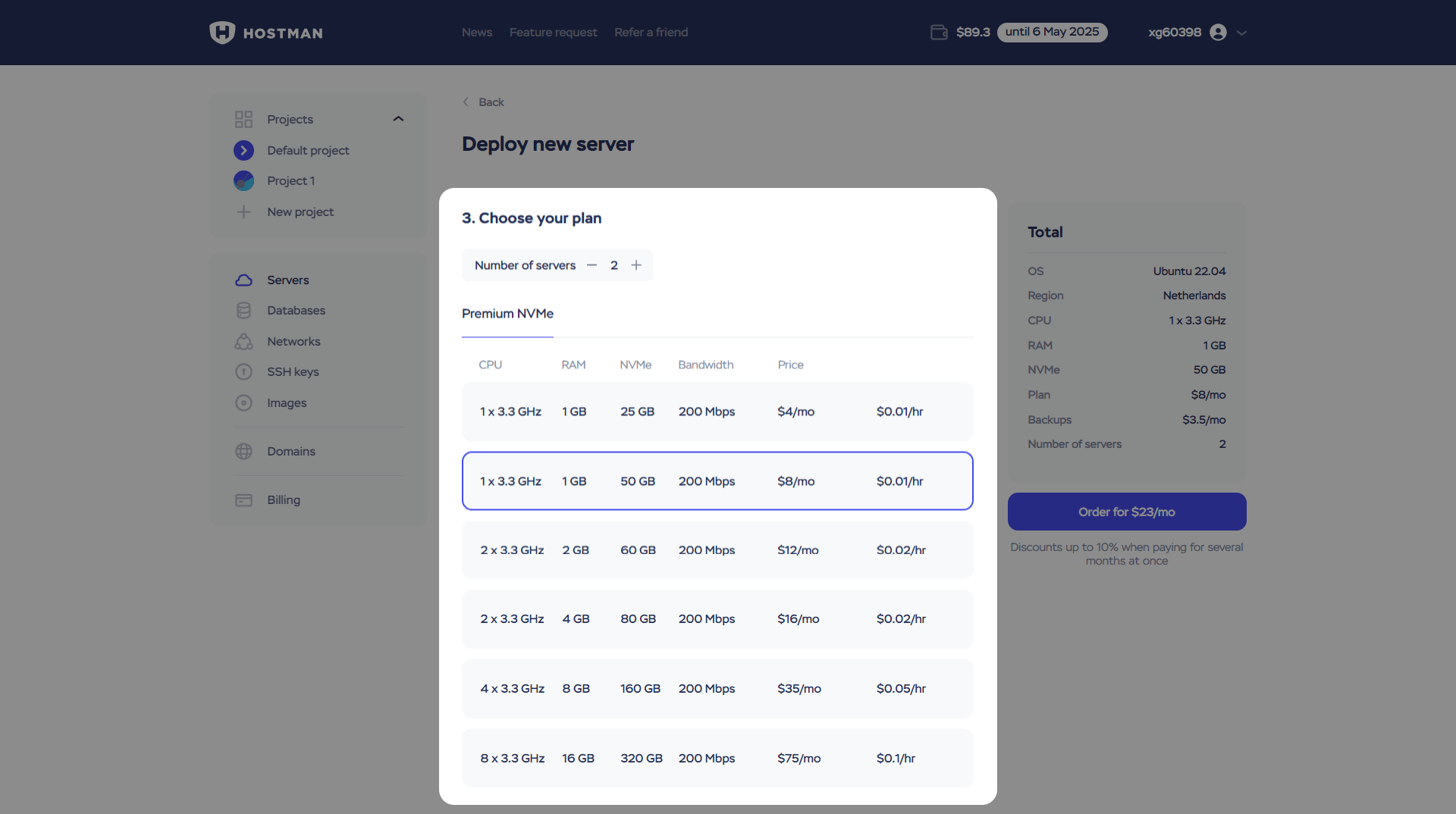Go to the Databases label

coord(296,310)
